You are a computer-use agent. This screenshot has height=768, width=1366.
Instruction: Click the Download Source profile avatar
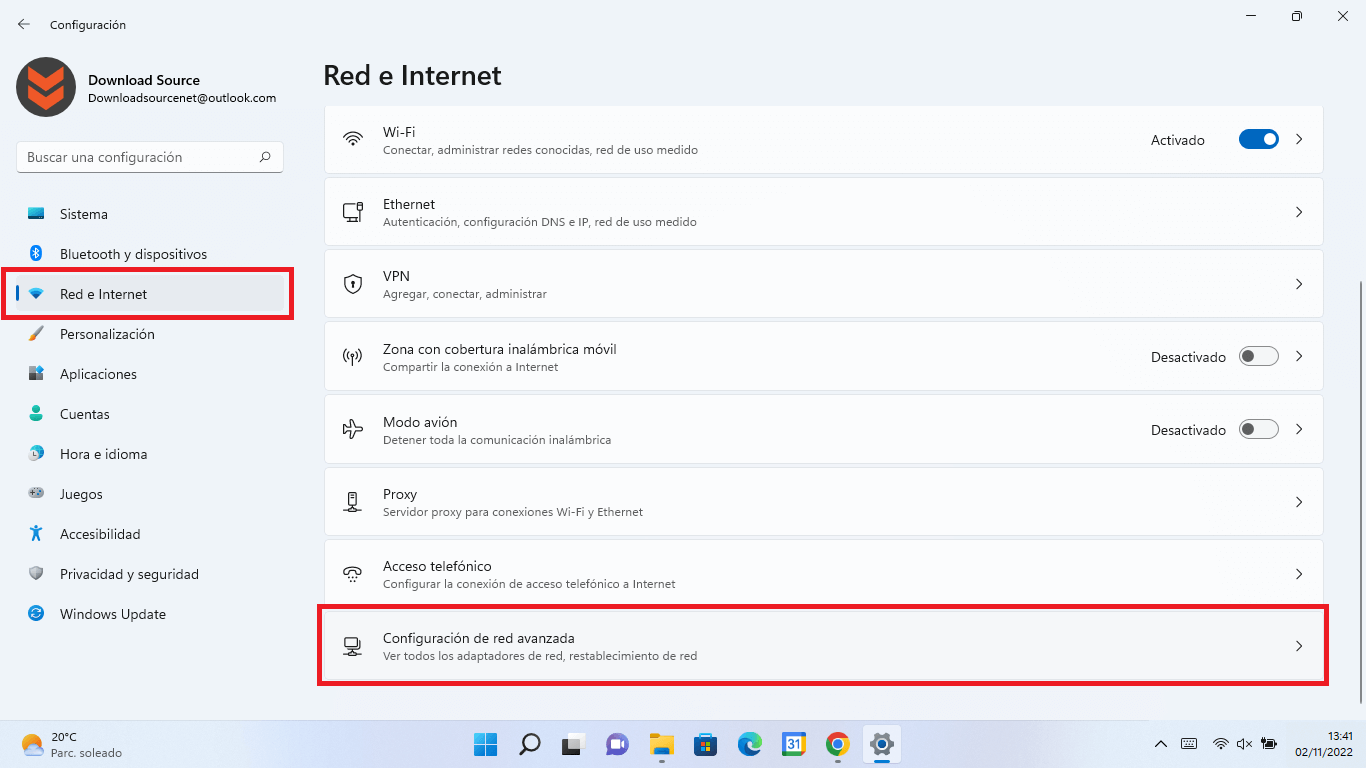click(x=46, y=87)
